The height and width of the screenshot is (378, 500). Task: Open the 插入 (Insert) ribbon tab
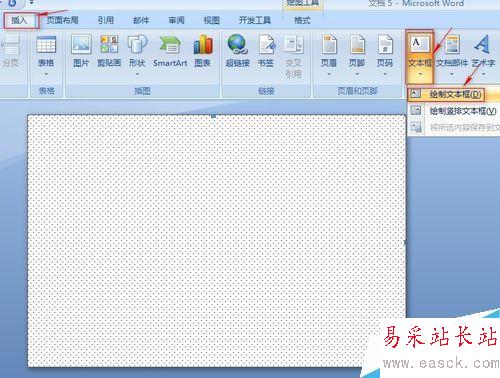[20, 21]
